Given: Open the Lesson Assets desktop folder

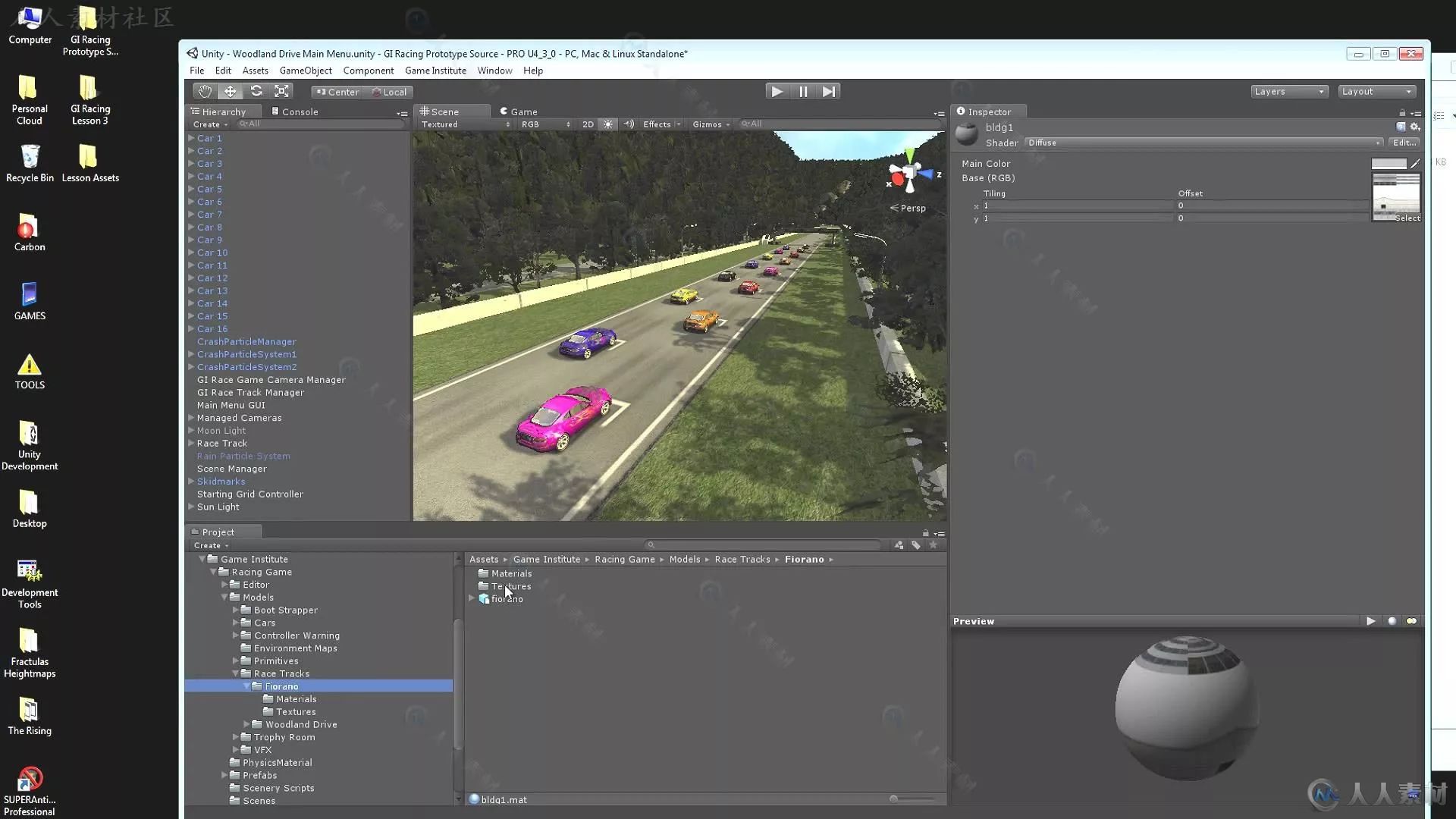Looking at the screenshot, I should click(90, 163).
